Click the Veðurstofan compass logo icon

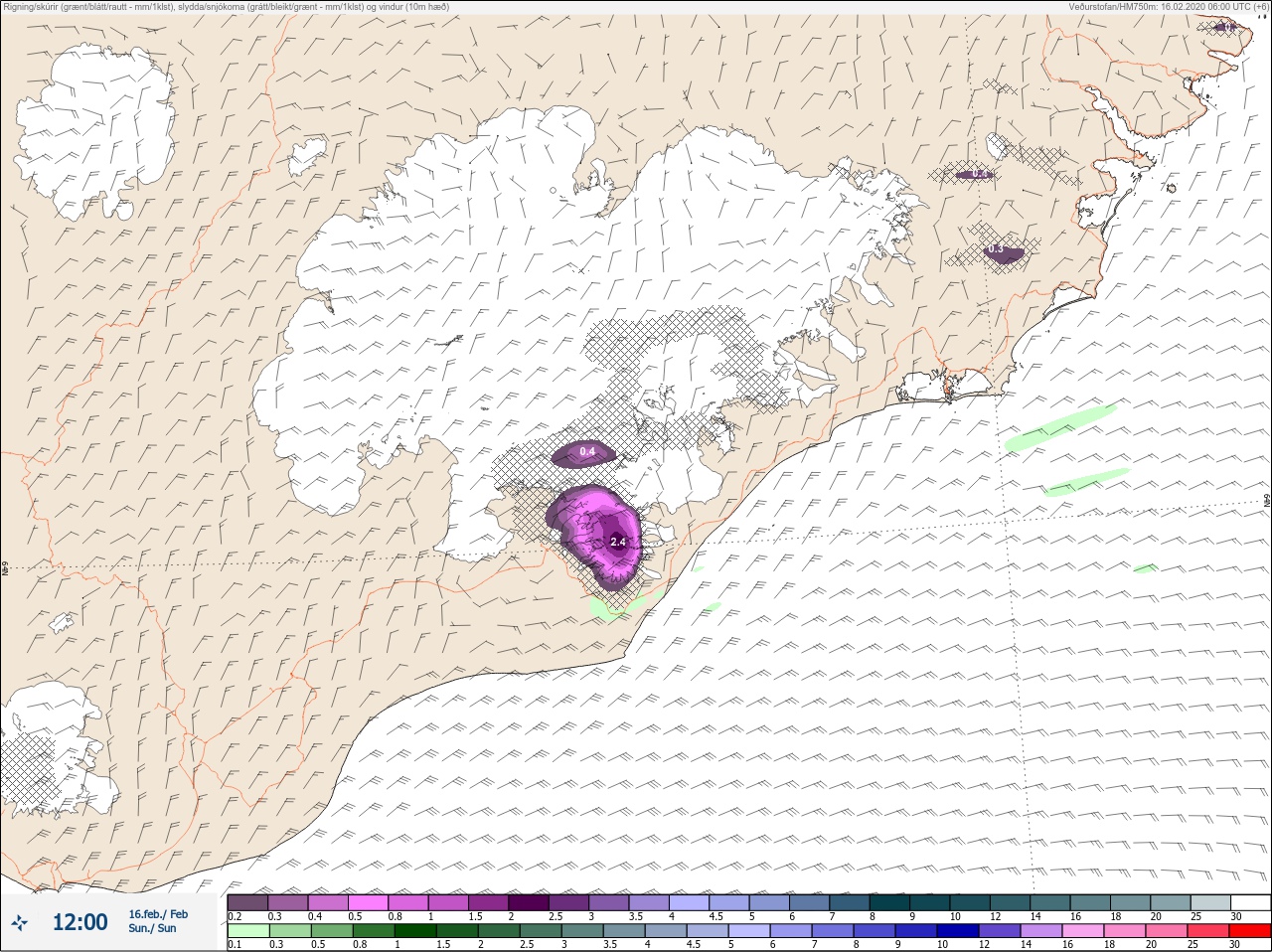coord(19,922)
